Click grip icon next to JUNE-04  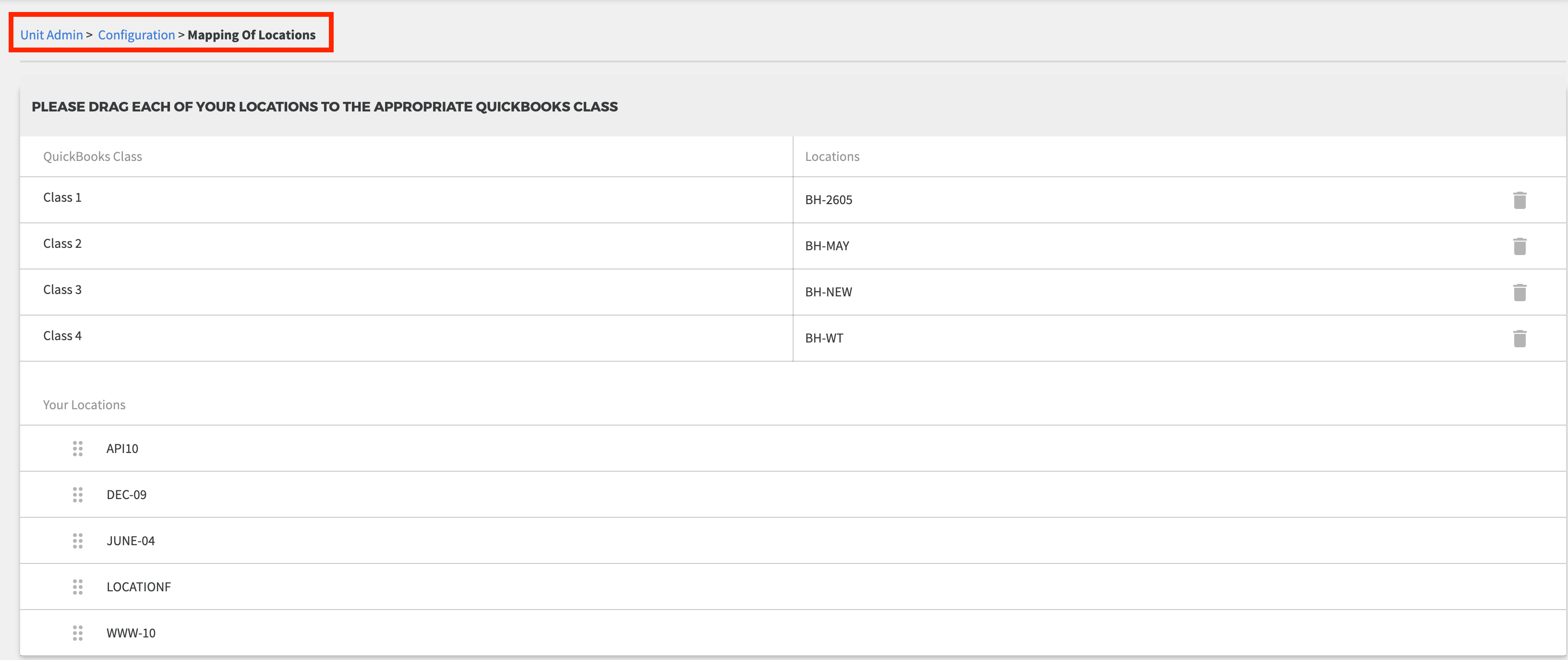(77, 541)
